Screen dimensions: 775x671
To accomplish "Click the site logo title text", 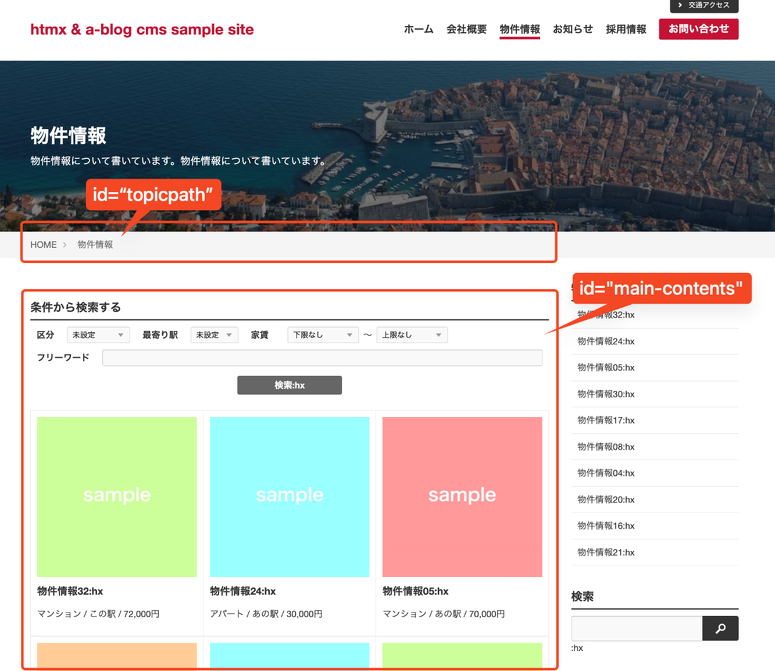I will click(x=142, y=29).
